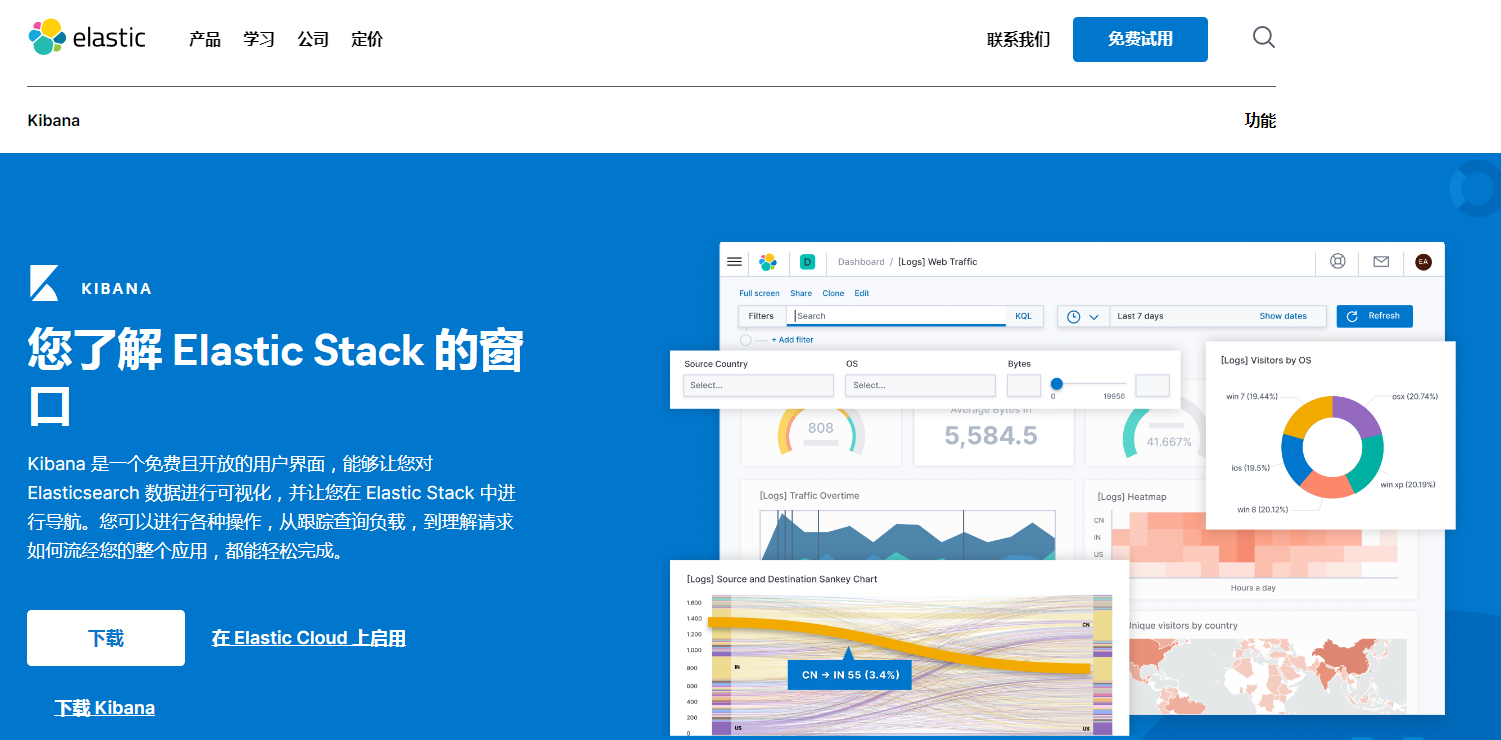Click the Unique visitors by country title
The width and height of the screenshot is (1501, 740).
[x=1182, y=626]
